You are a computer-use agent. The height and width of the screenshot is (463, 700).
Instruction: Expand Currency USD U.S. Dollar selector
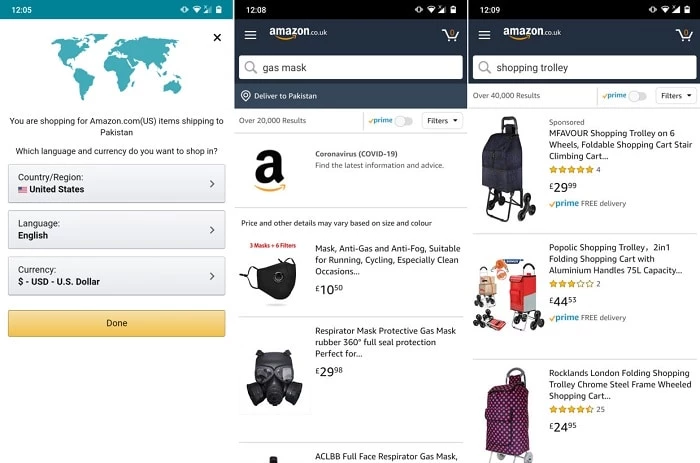coord(117,276)
